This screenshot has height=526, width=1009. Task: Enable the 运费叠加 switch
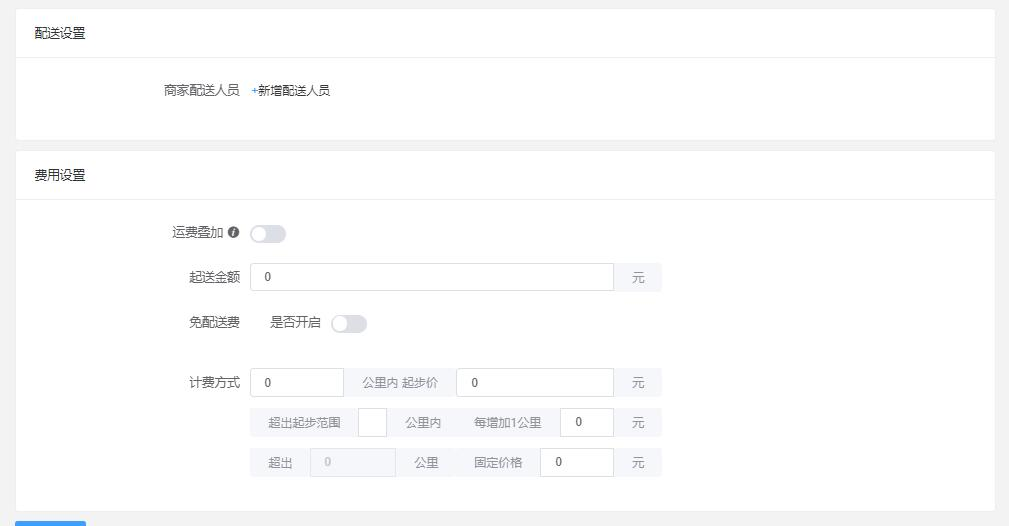tap(268, 234)
